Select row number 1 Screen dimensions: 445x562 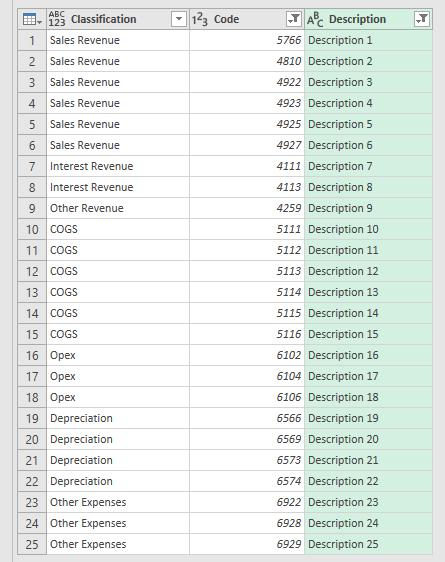[32, 40]
